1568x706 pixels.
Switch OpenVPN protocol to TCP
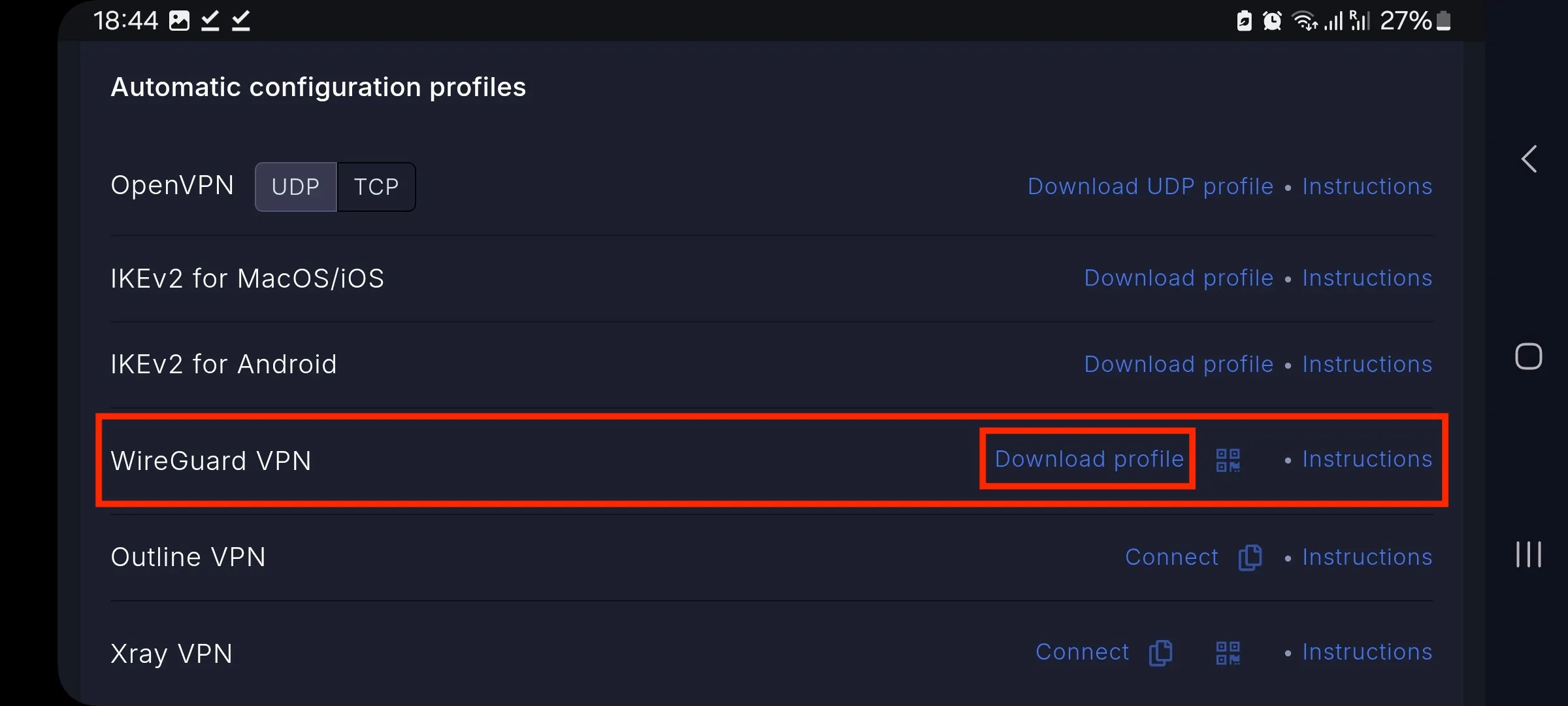click(376, 187)
